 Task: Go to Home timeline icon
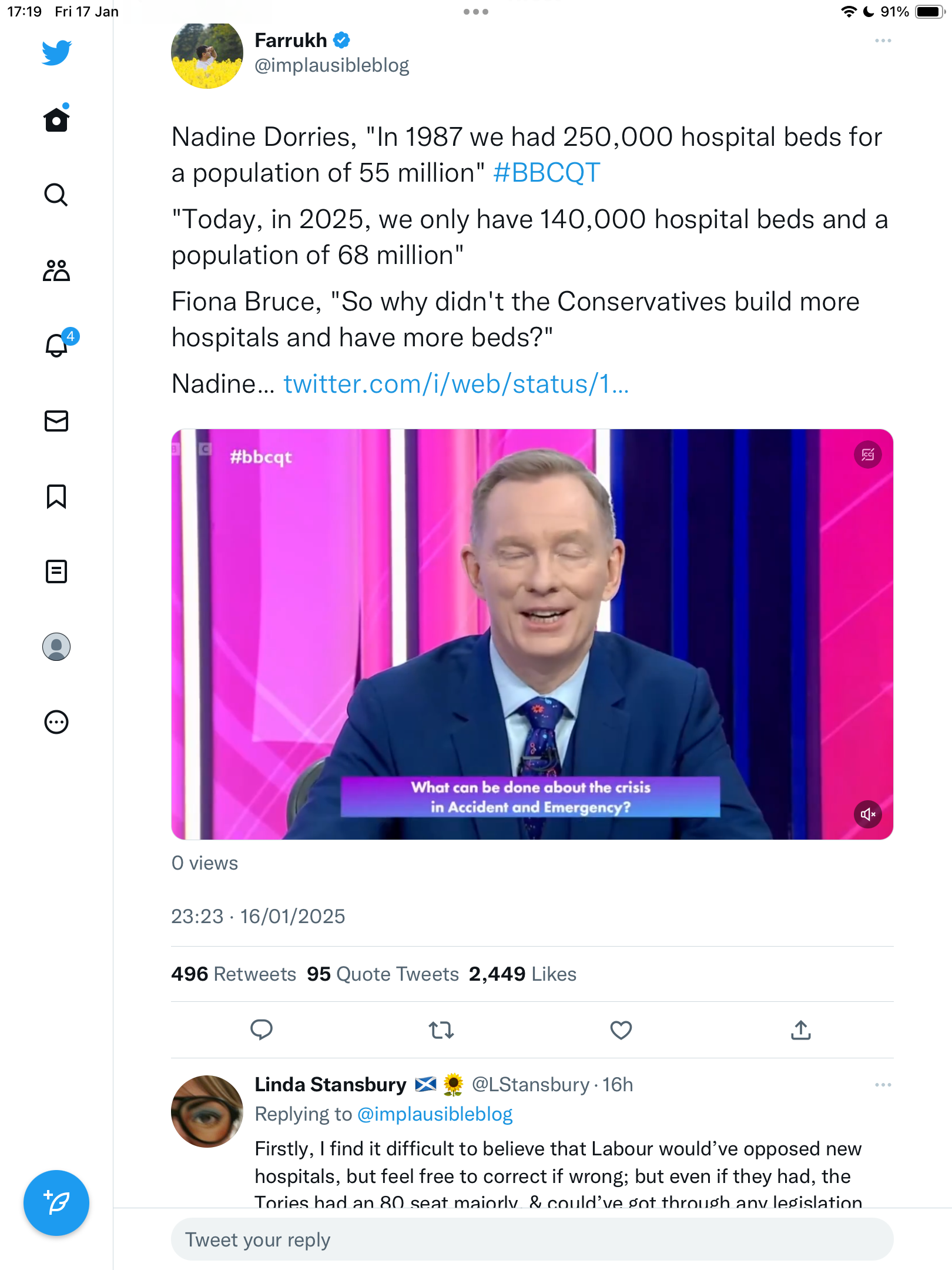(x=56, y=119)
